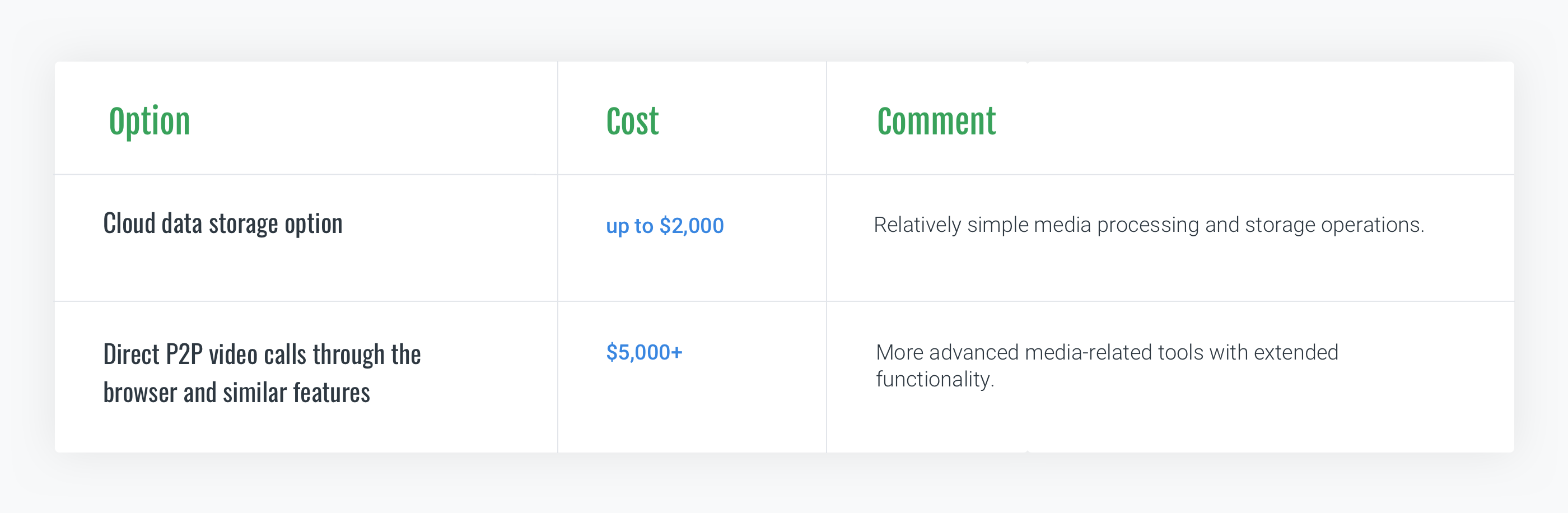Click the word "functionality." in the comment
The height and width of the screenshot is (513, 1568).
click(934, 380)
